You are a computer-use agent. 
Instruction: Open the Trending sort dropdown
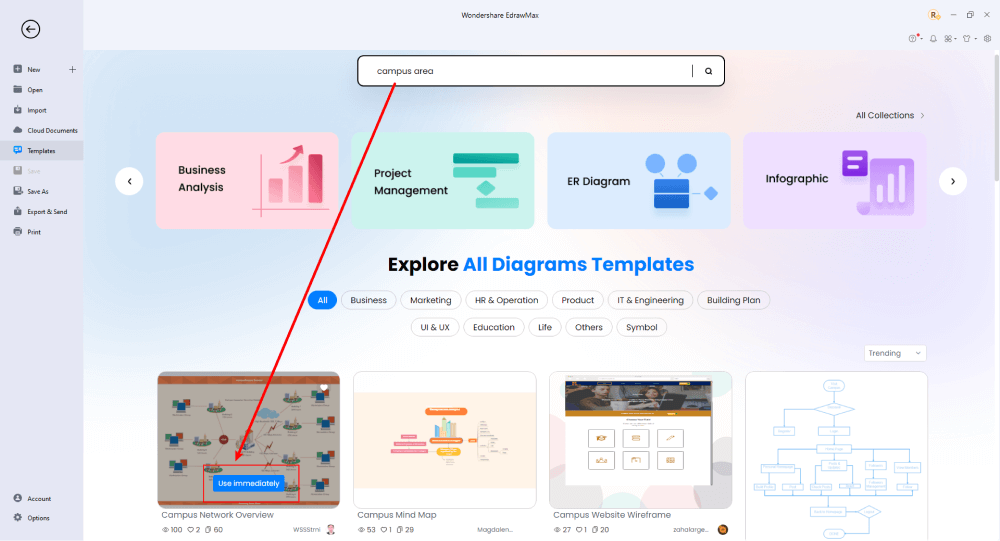pos(895,353)
